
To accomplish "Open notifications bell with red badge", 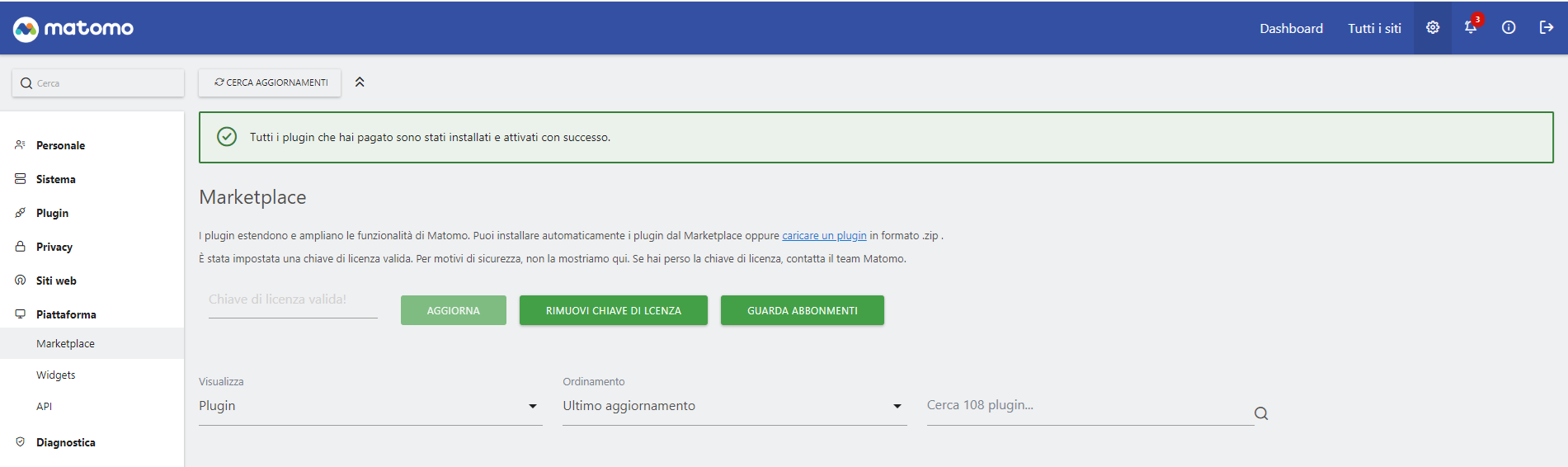I will tap(1471, 27).
